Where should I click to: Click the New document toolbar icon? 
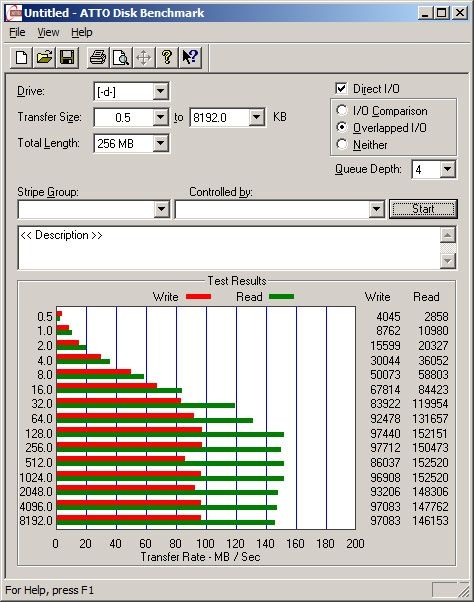click(21, 58)
